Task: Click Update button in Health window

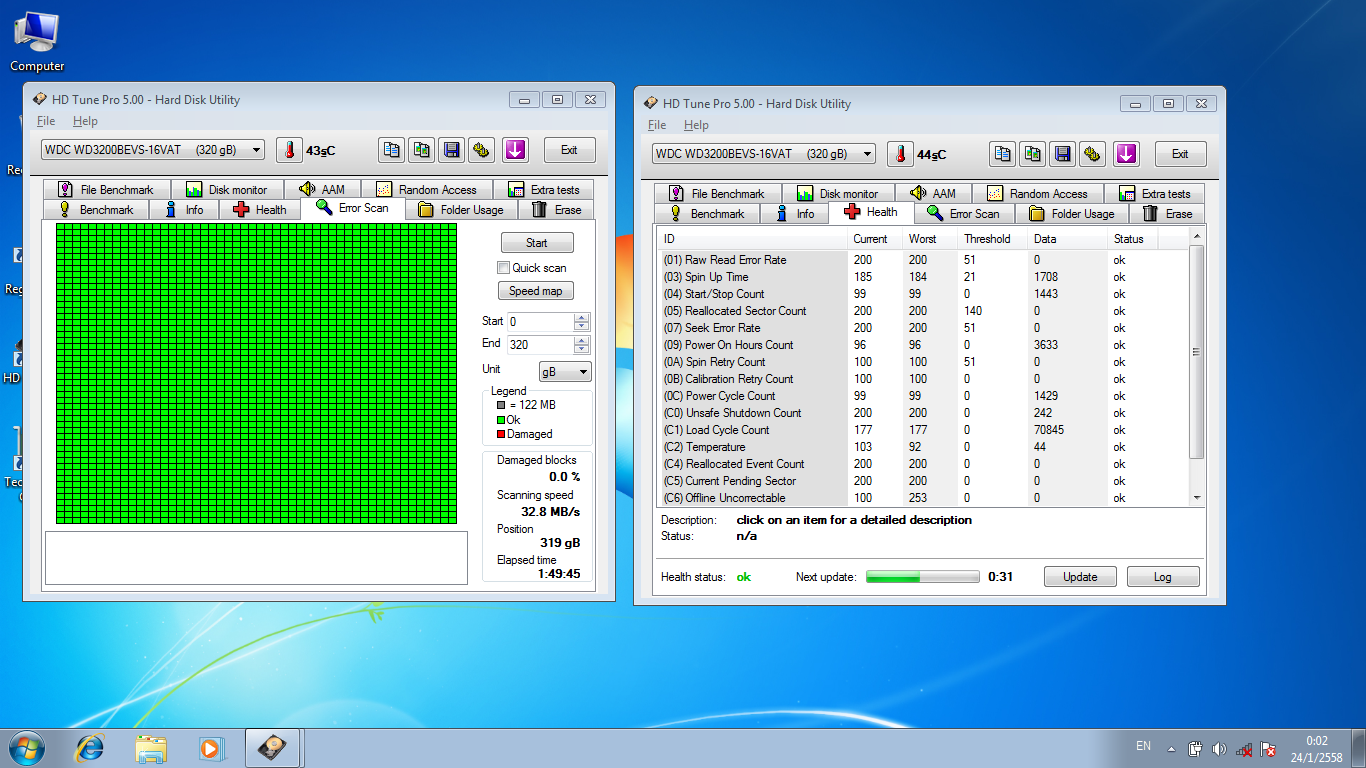Action: [1080, 577]
